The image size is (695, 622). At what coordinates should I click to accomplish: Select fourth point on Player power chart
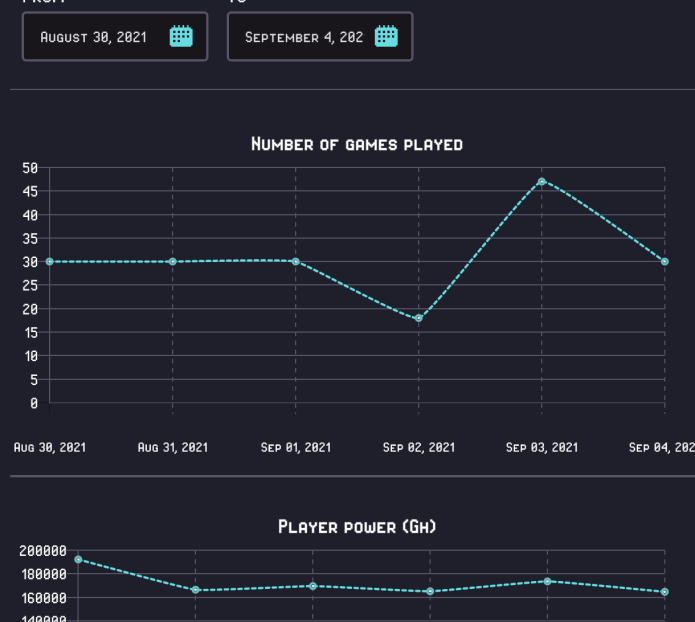tap(430, 591)
